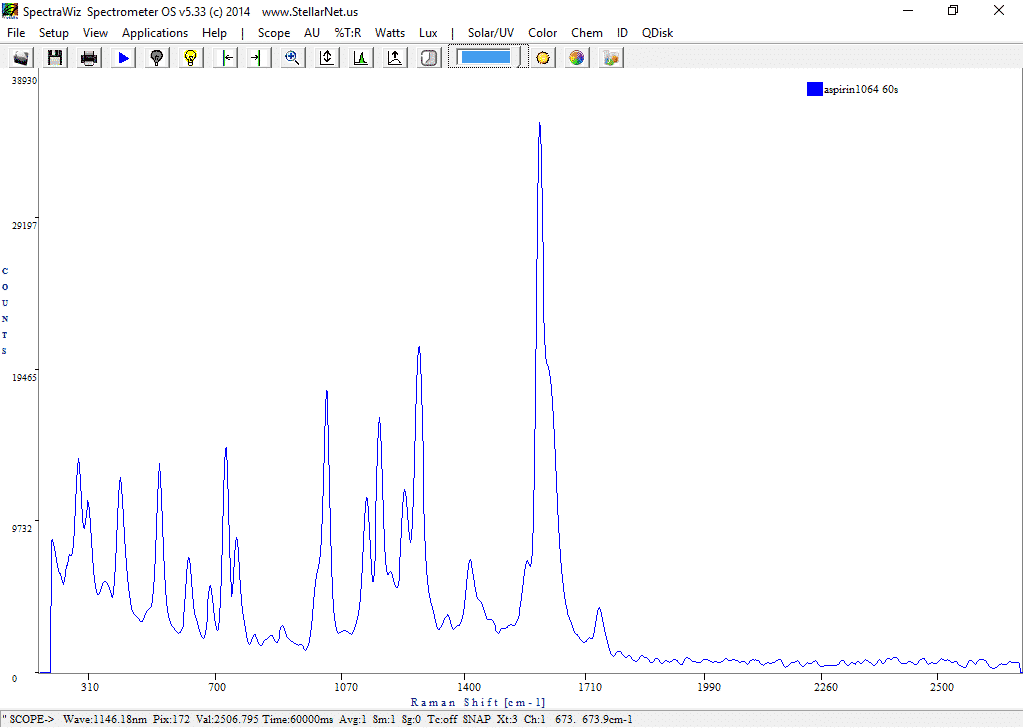1023x728 pixels.
Task: Open the ID menu item
Action: (622, 33)
